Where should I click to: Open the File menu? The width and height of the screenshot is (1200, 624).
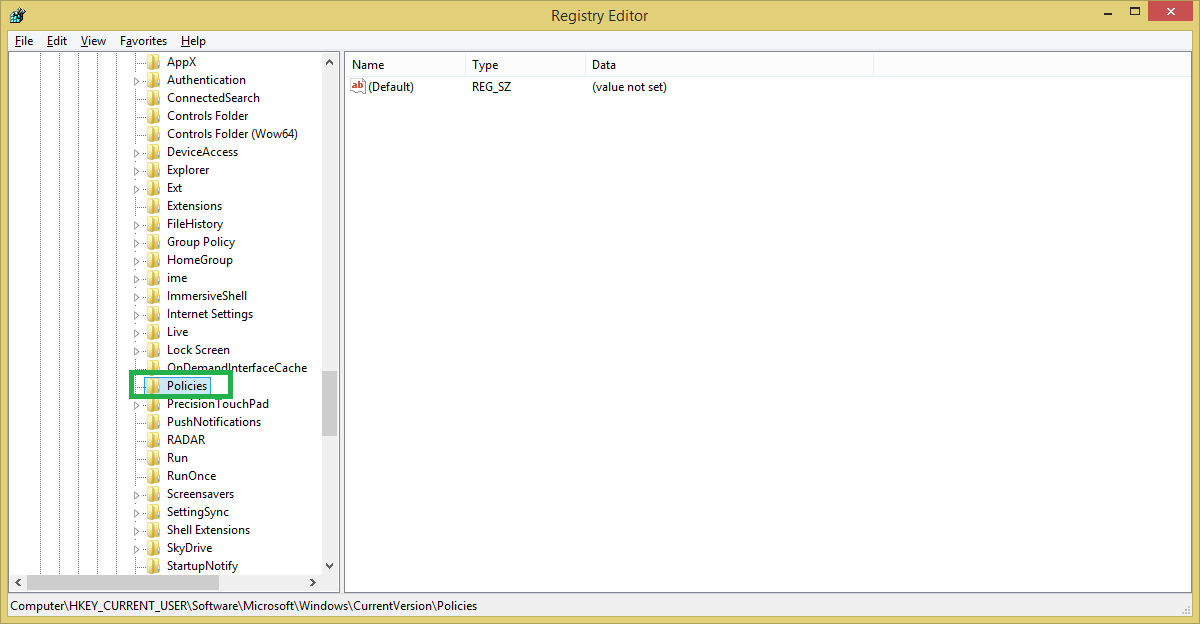click(24, 41)
